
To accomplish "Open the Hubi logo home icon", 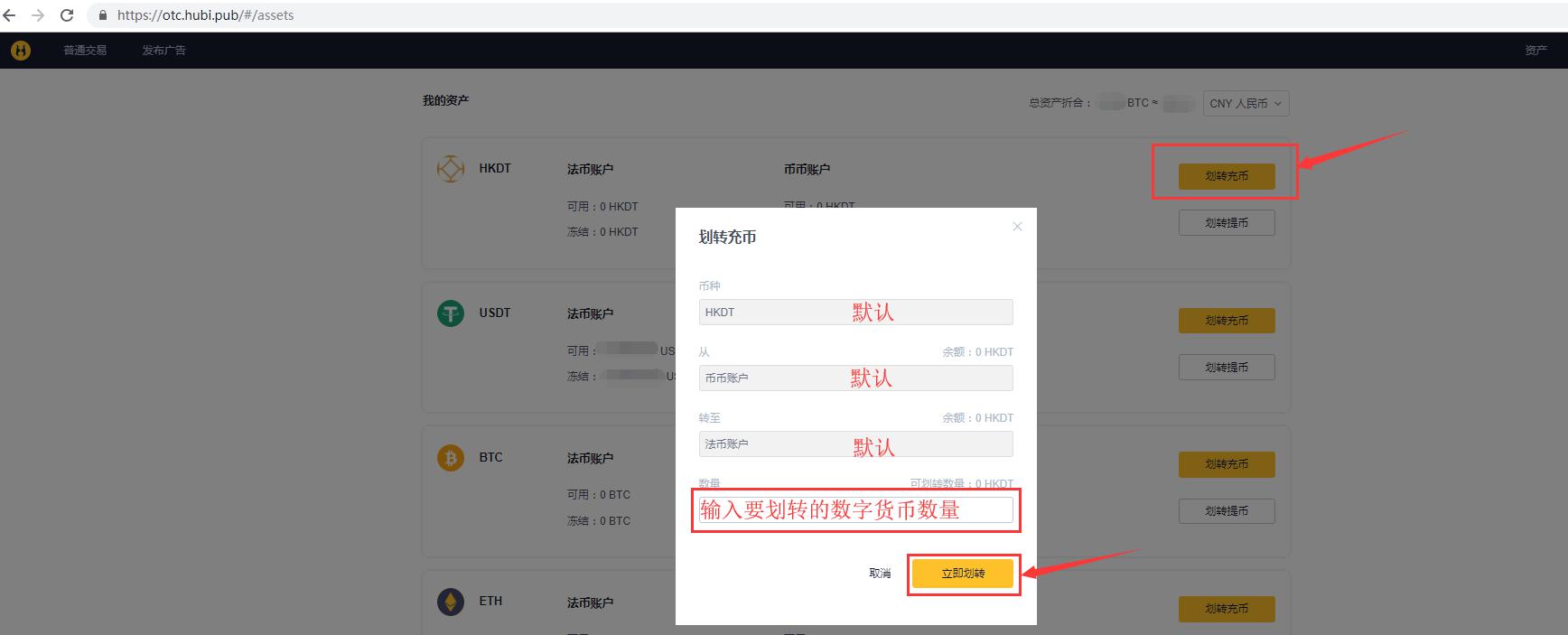I will click(21, 51).
